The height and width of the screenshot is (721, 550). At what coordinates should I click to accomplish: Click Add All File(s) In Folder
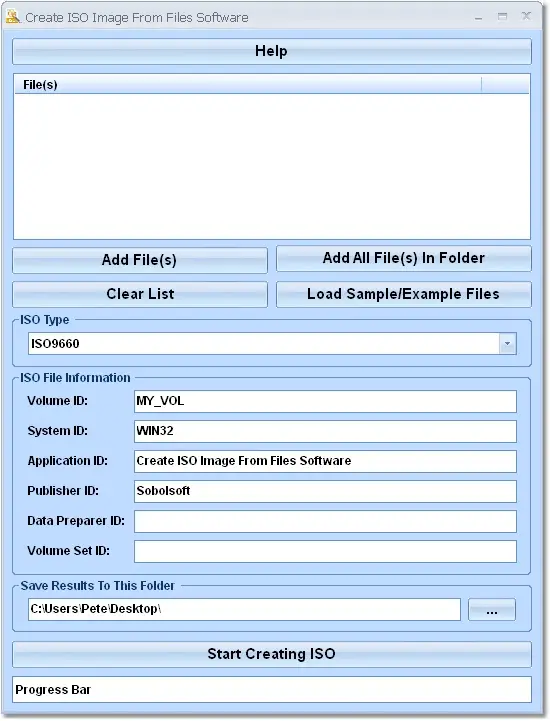[403, 258]
